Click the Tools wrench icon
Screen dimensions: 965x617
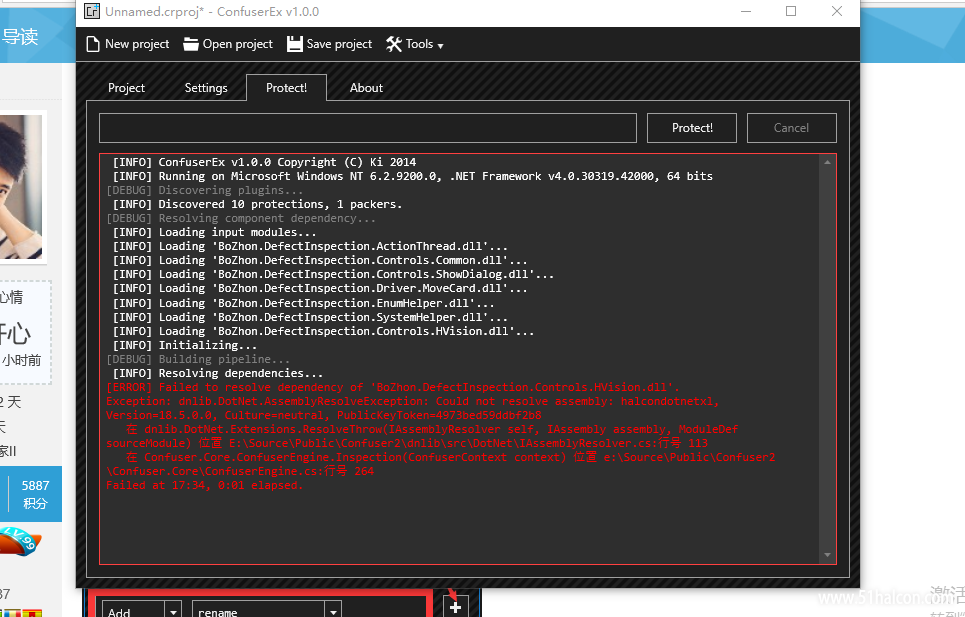click(x=394, y=44)
